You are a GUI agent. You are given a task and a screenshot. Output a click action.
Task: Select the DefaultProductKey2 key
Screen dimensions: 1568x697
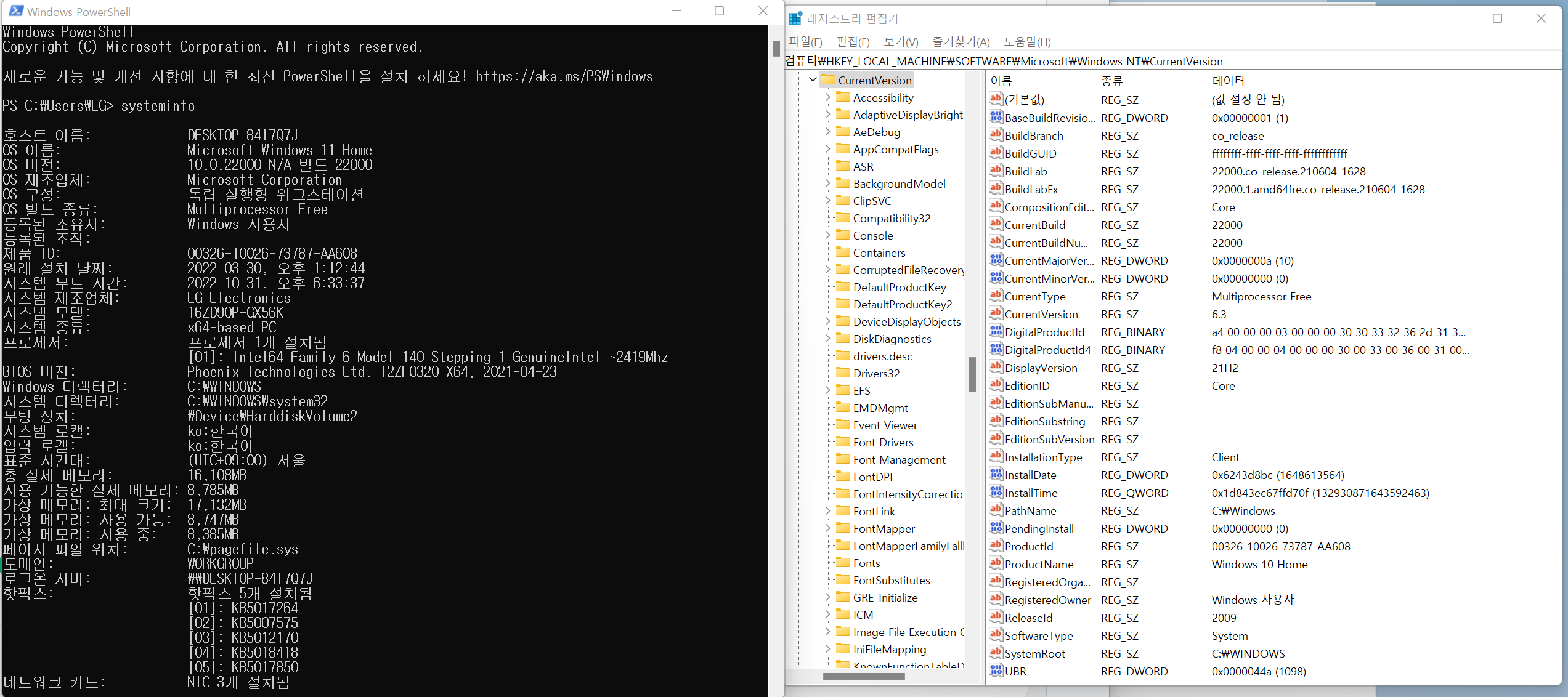click(902, 304)
